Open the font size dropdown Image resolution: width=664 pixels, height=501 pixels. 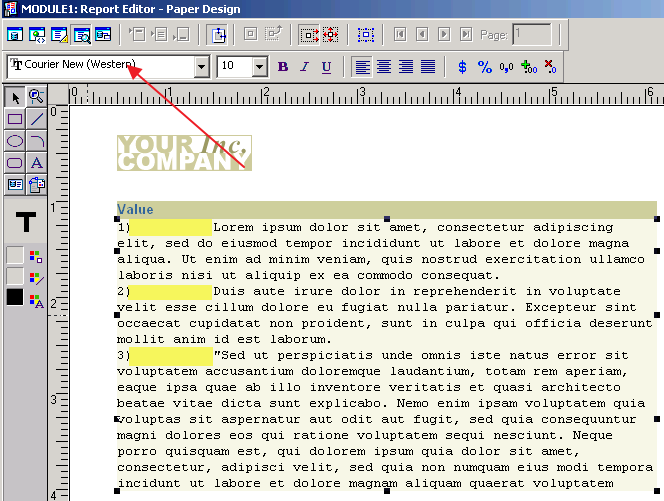click(x=260, y=67)
